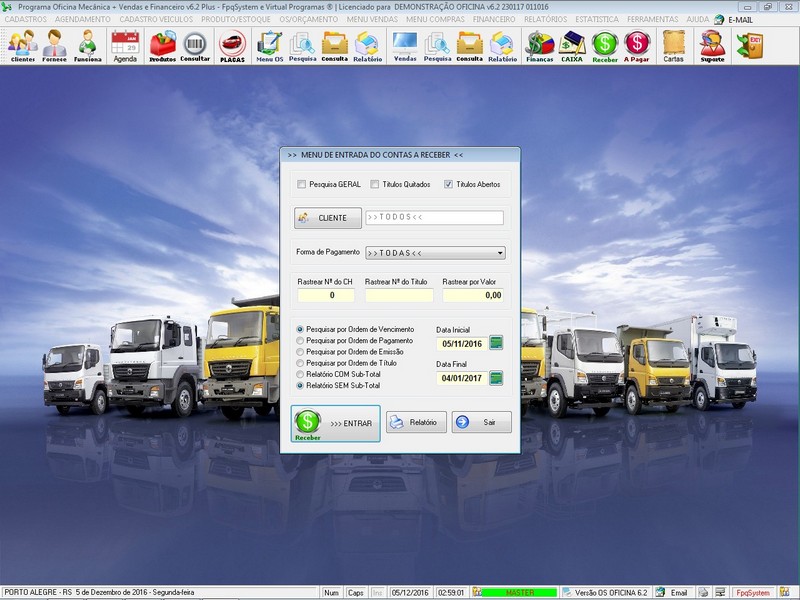The height and width of the screenshot is (600, 800).
Task: Open the Funciona employees icon
Action: [87, 46]
